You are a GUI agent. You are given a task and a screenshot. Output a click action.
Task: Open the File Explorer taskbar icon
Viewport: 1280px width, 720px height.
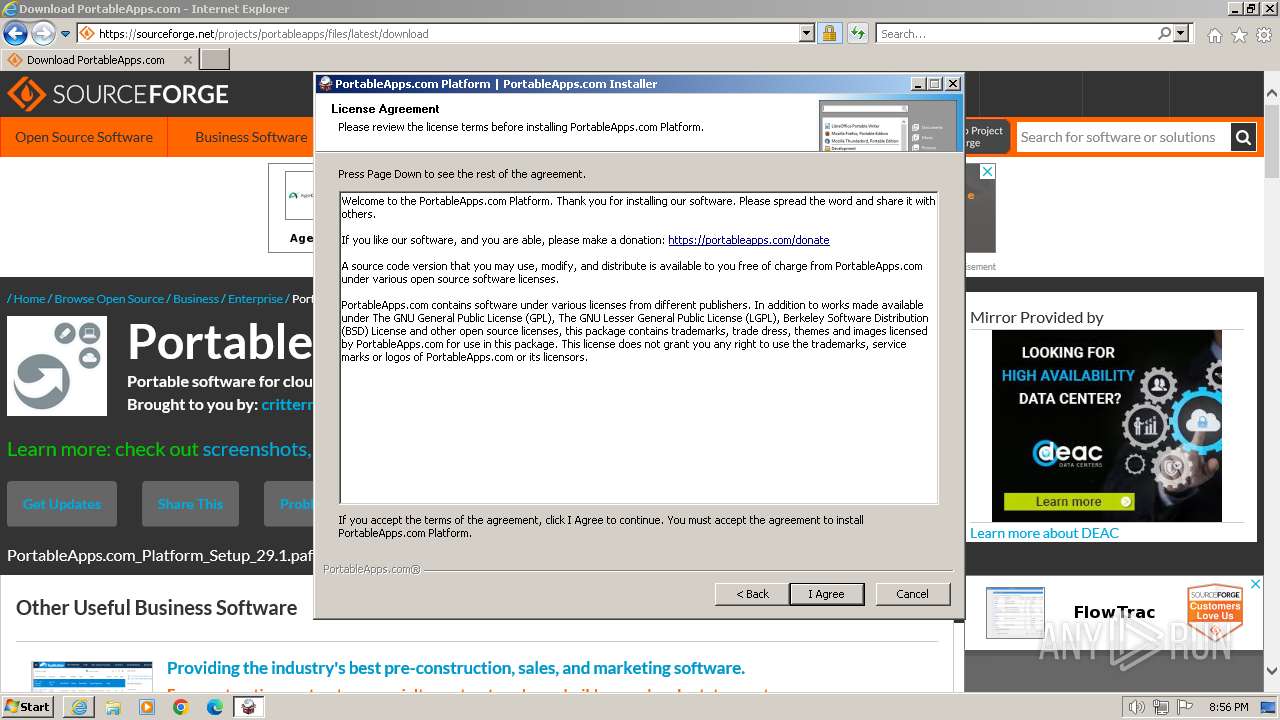point(113,707)
